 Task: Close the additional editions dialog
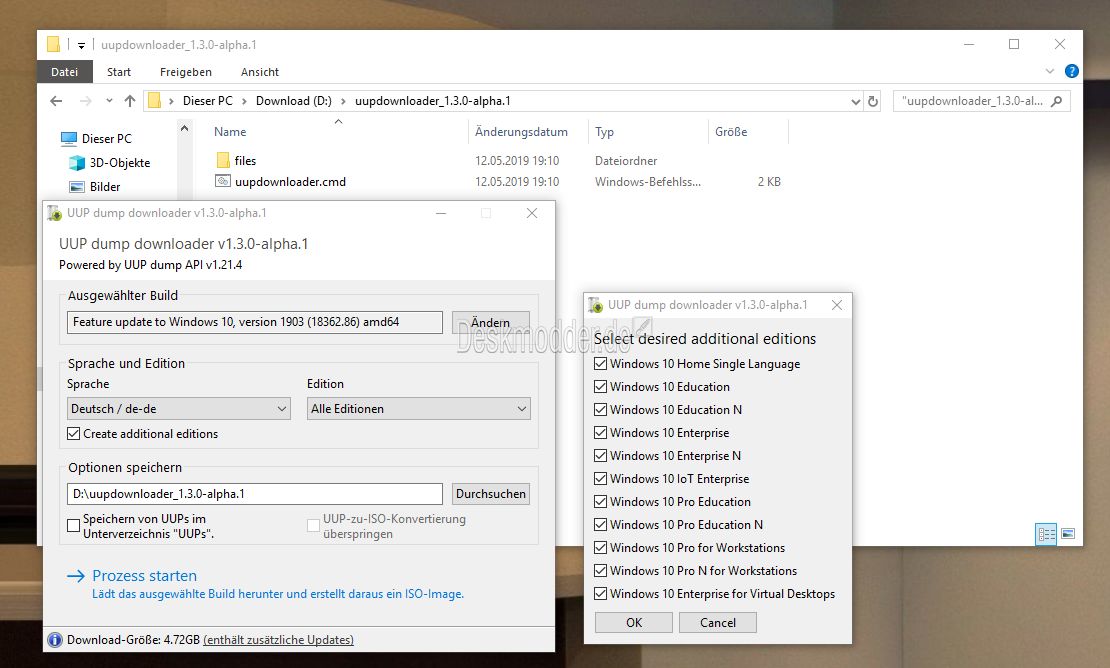[x=837, y=305]
